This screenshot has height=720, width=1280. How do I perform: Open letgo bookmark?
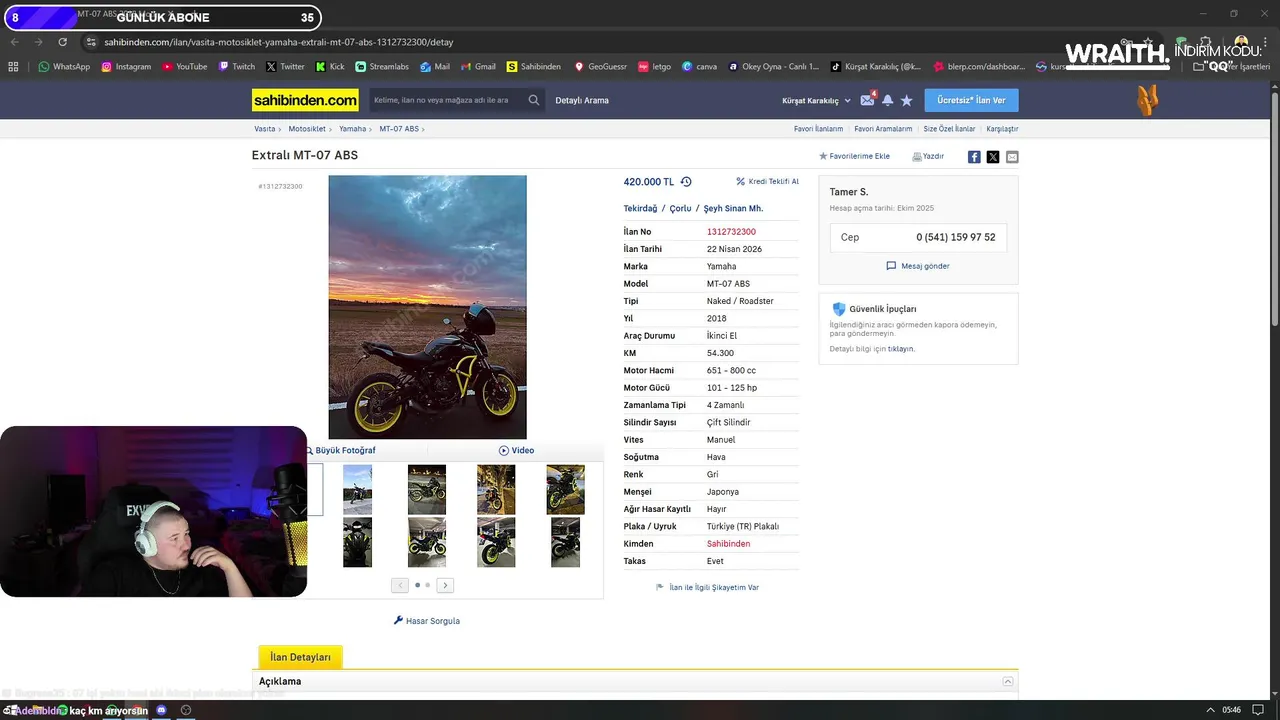tap(655, 67)
